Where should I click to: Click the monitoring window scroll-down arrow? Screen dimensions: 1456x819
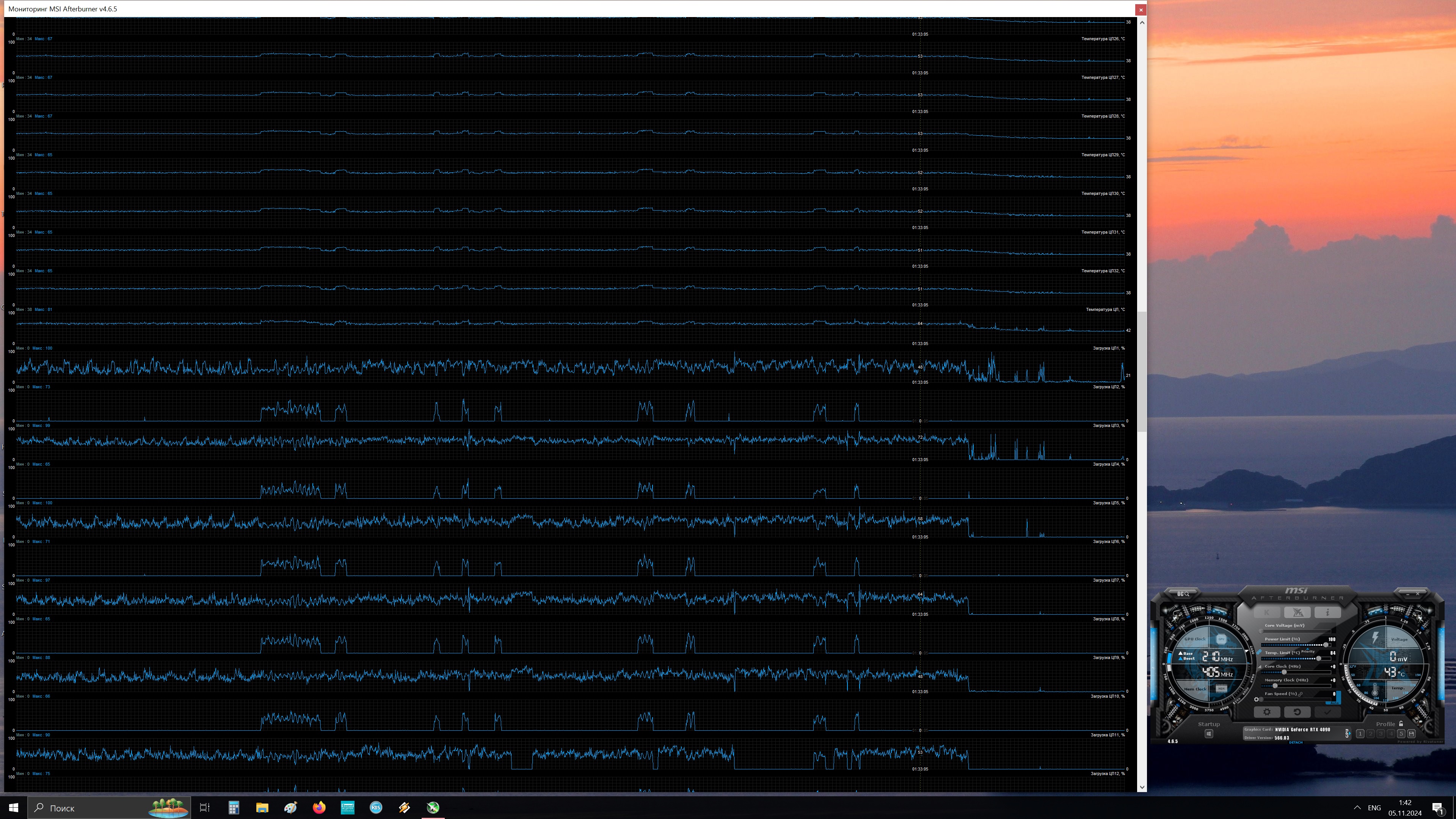coord(1142,787)
